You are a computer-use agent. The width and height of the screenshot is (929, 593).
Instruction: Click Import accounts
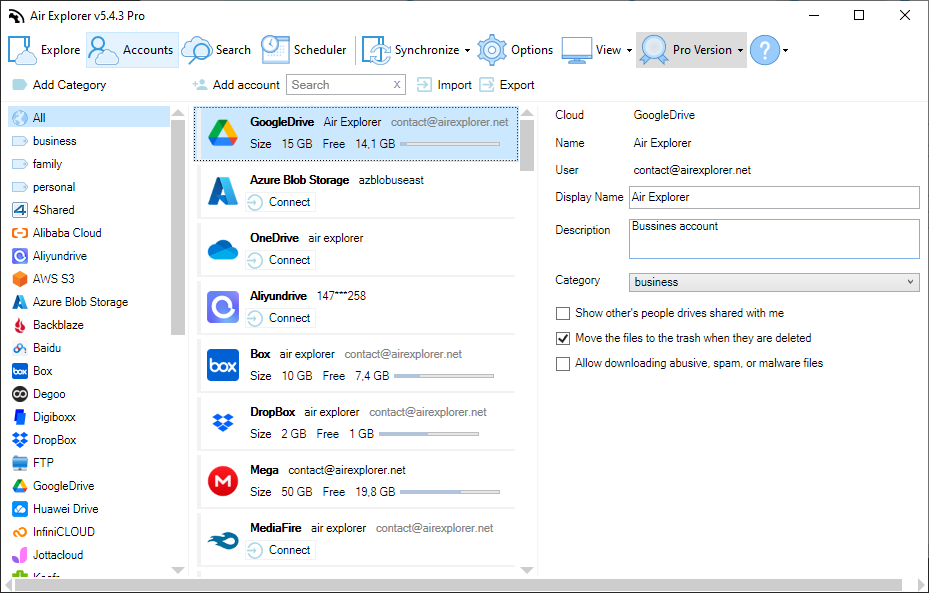pos(444,85)
